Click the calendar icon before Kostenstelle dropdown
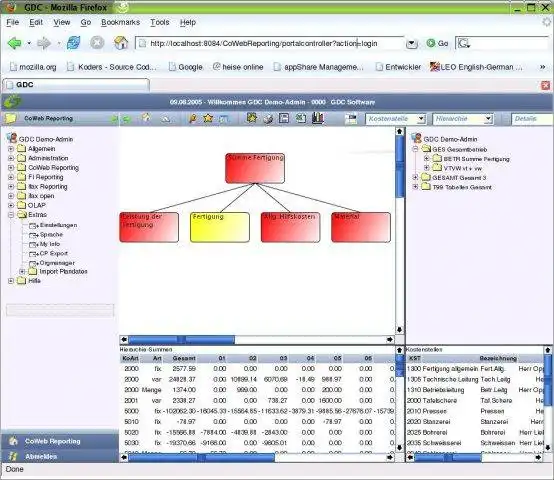Image resolution: width=554 pixels, height=480 pixels. pos(351,119)
